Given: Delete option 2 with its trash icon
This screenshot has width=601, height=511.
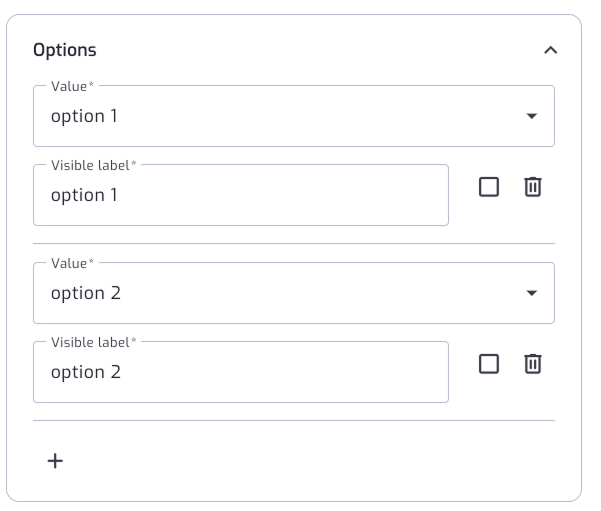Looking at the screenshot, I should click(533, 364).
